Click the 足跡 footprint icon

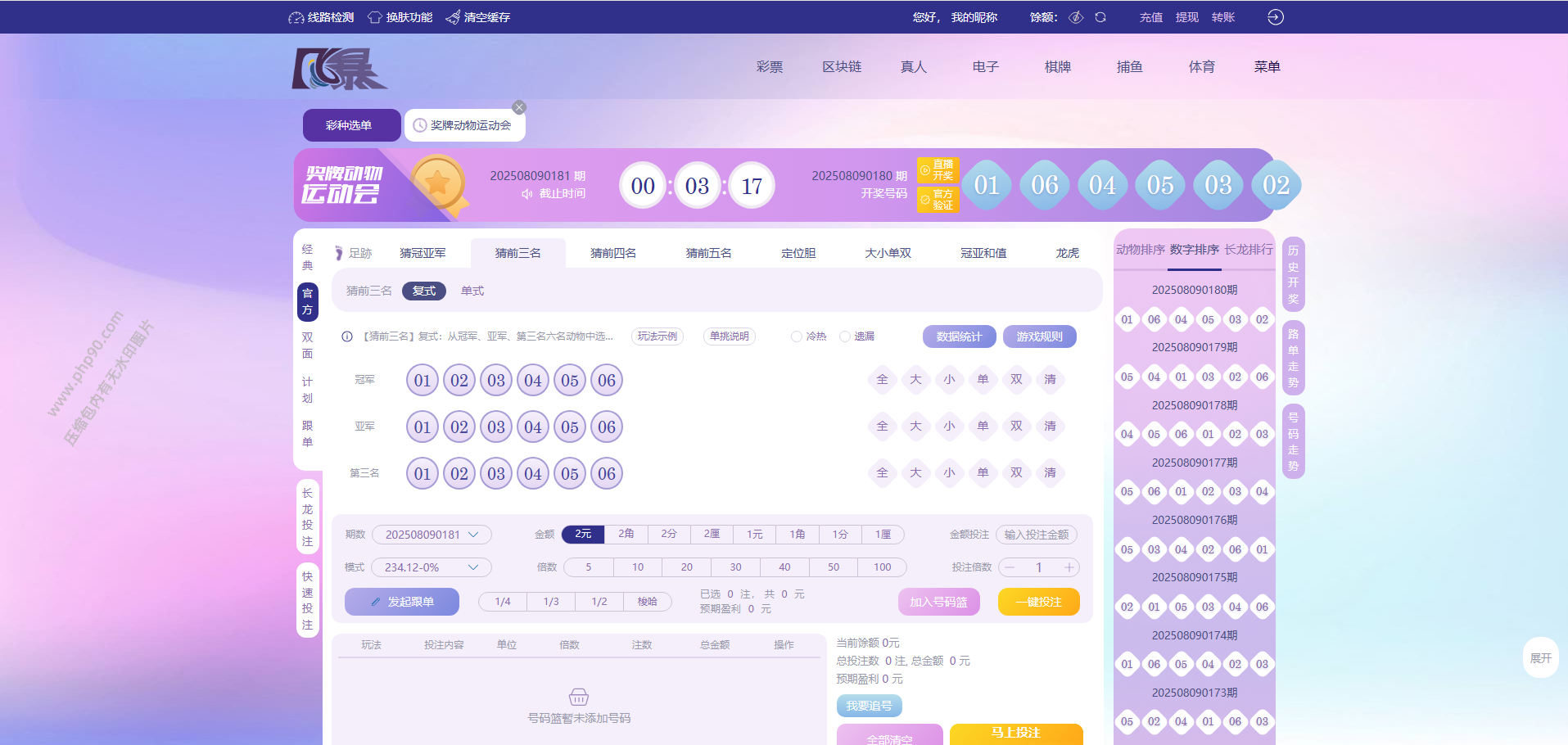click(x=339, y=253)
